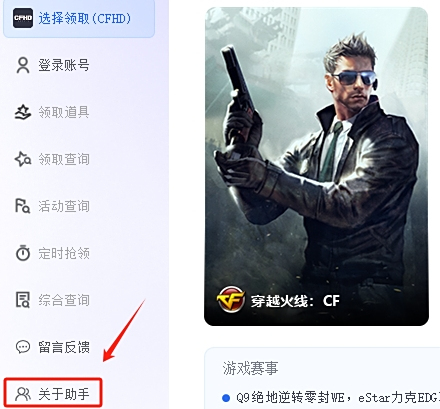
Task: Click the stopwatch icon for 定时抢领
Action: pyautogui.click(x=23, y=253)
